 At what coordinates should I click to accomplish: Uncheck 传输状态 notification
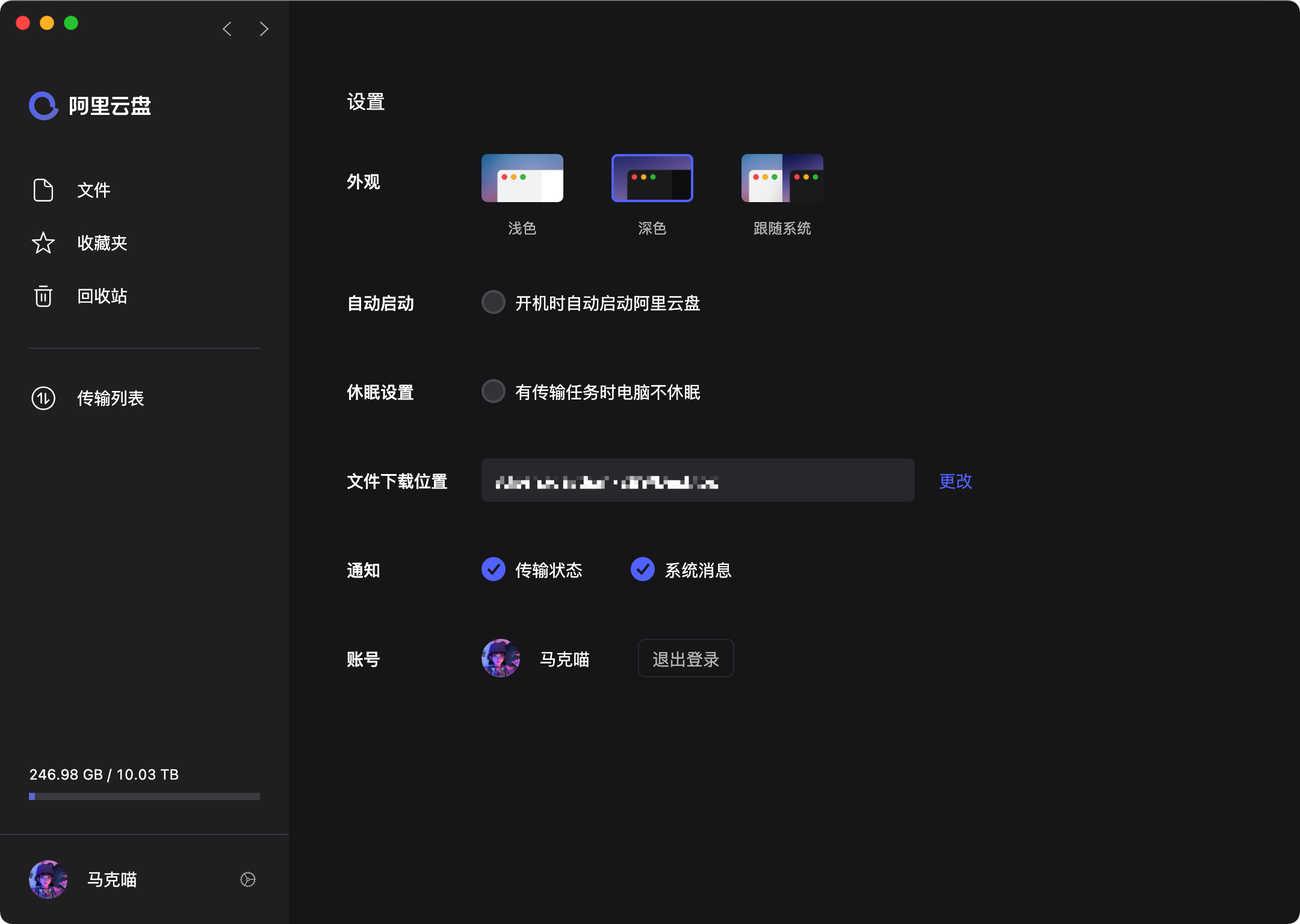pyautogui.click(x=494, y=570)
